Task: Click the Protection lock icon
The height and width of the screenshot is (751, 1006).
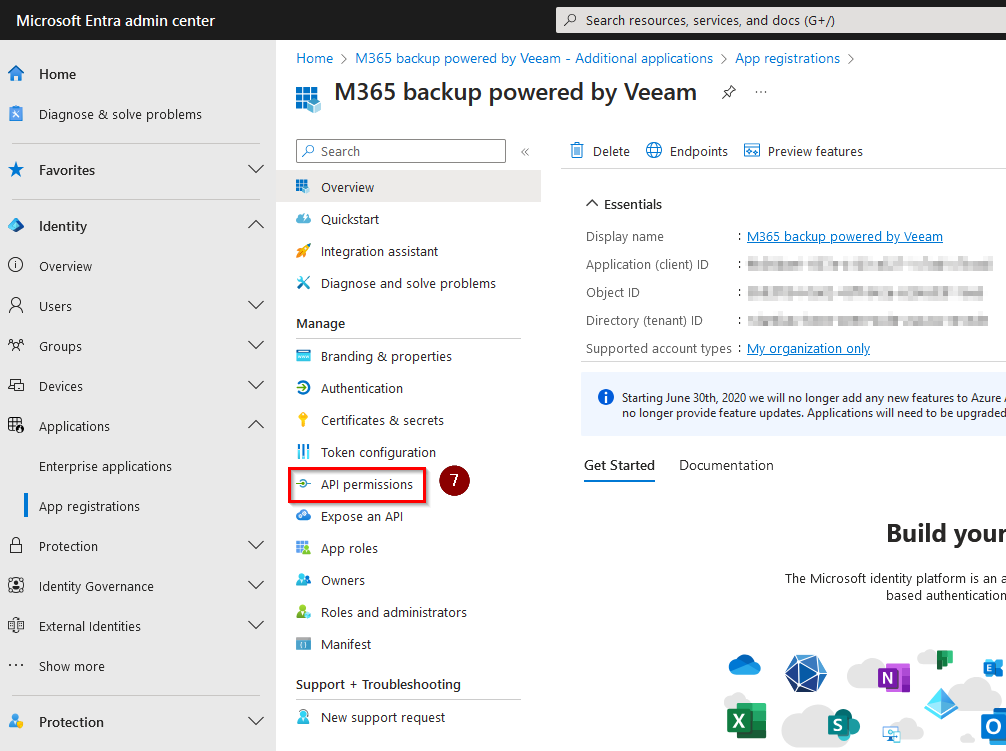Action: (16, 546)
